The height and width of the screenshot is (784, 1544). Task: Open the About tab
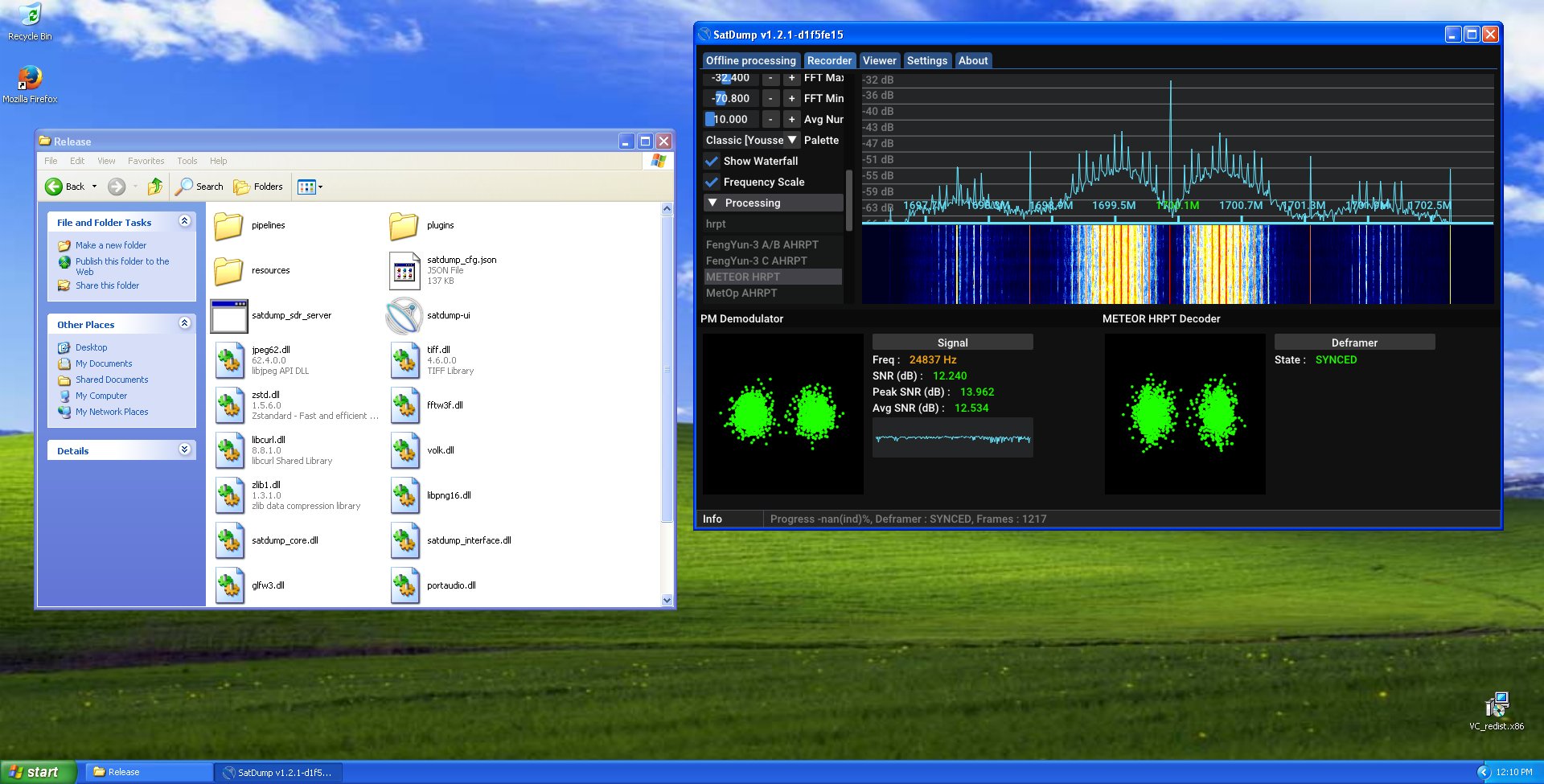click(x=973, y=60)
